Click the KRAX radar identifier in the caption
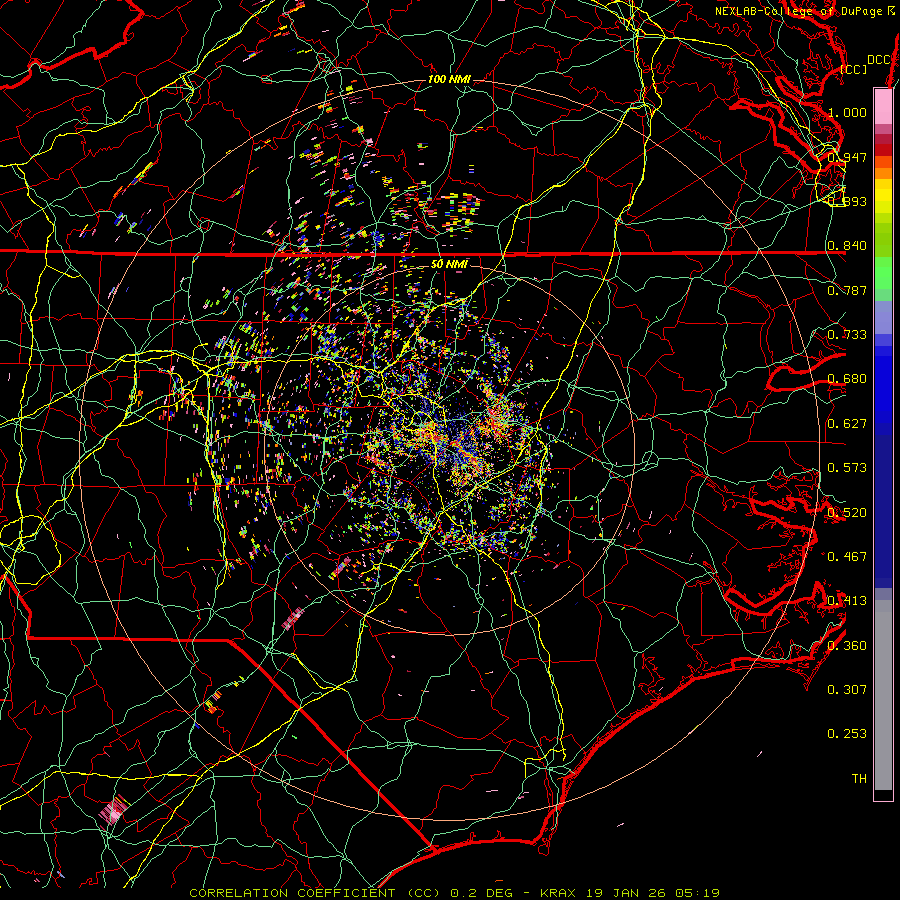900x900 pixels. (x=558, y=893)
